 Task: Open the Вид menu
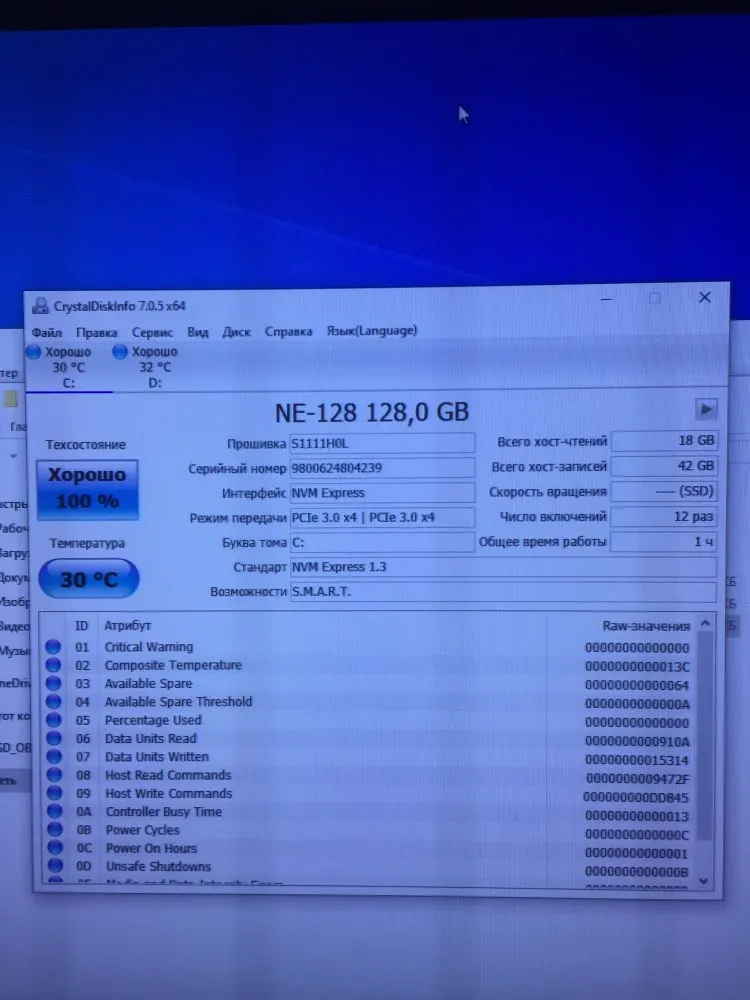tap(198, 332)
